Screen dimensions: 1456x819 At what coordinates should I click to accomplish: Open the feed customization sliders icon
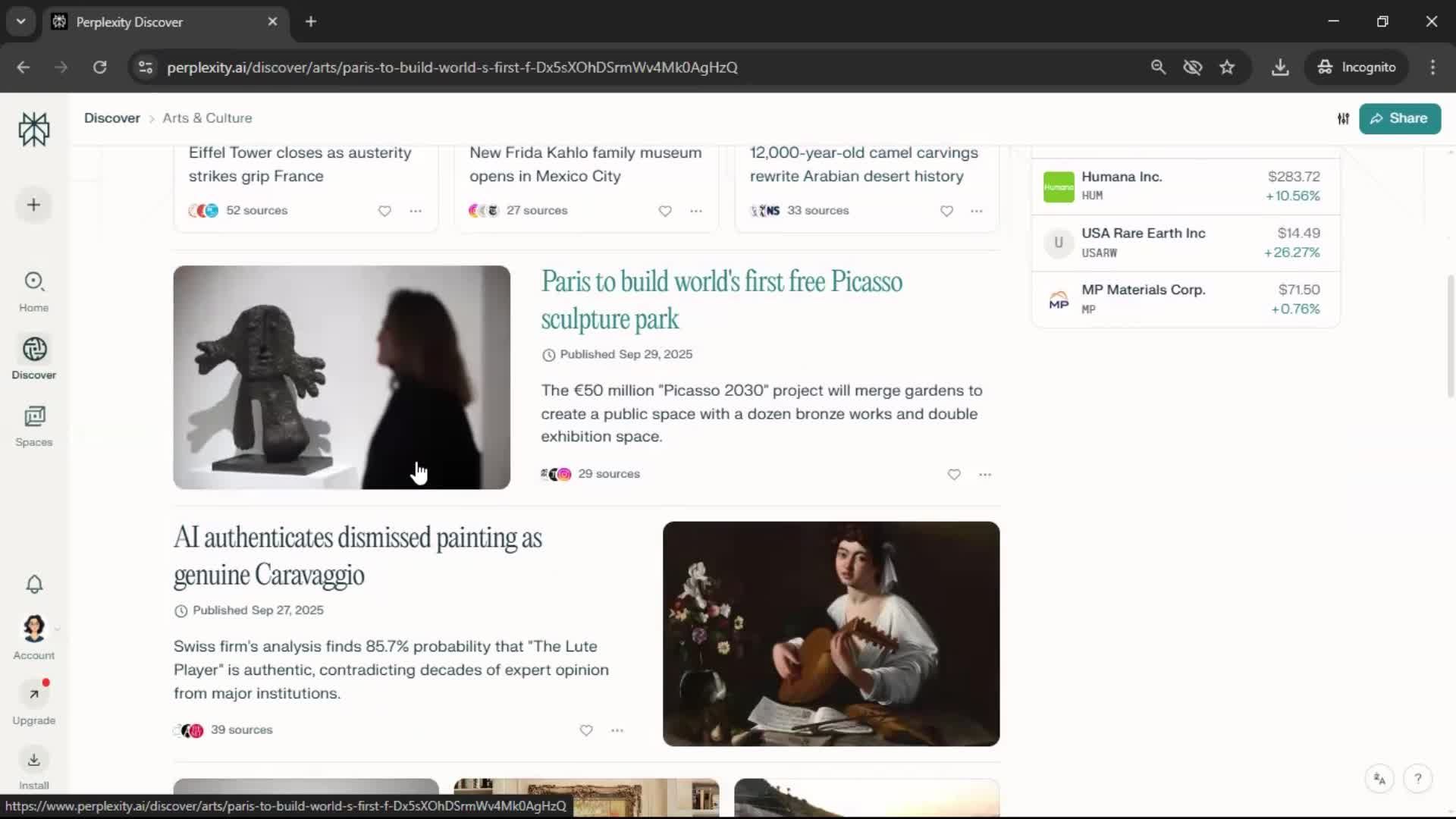coord(1343,119)
